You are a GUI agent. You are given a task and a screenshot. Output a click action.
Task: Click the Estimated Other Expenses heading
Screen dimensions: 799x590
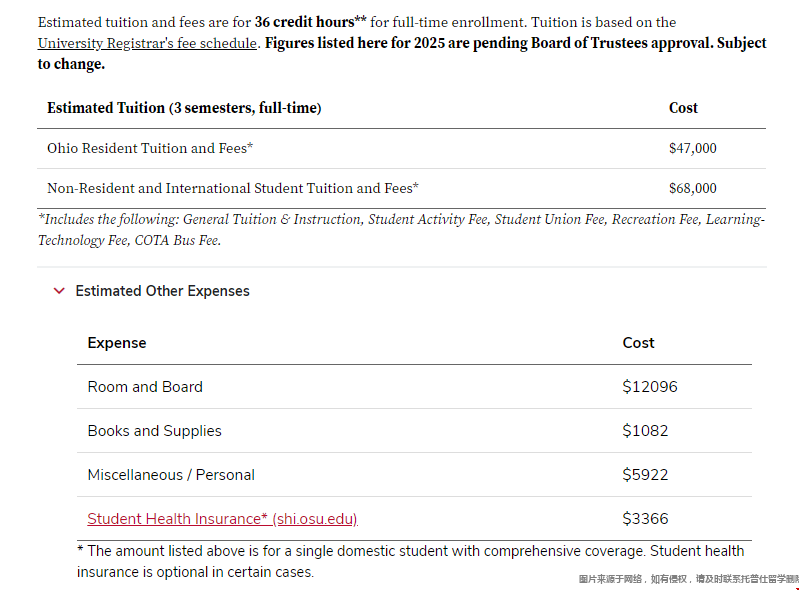(163, 291)
